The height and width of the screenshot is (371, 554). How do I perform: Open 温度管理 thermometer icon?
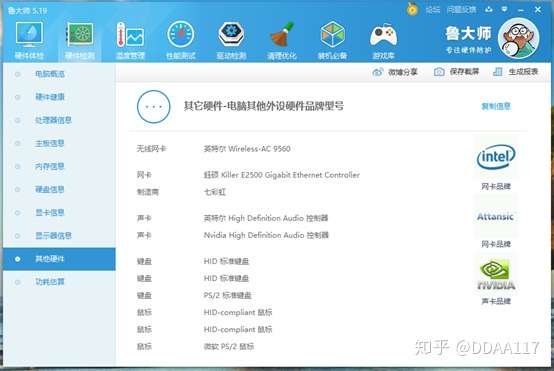tap(130, 34)
